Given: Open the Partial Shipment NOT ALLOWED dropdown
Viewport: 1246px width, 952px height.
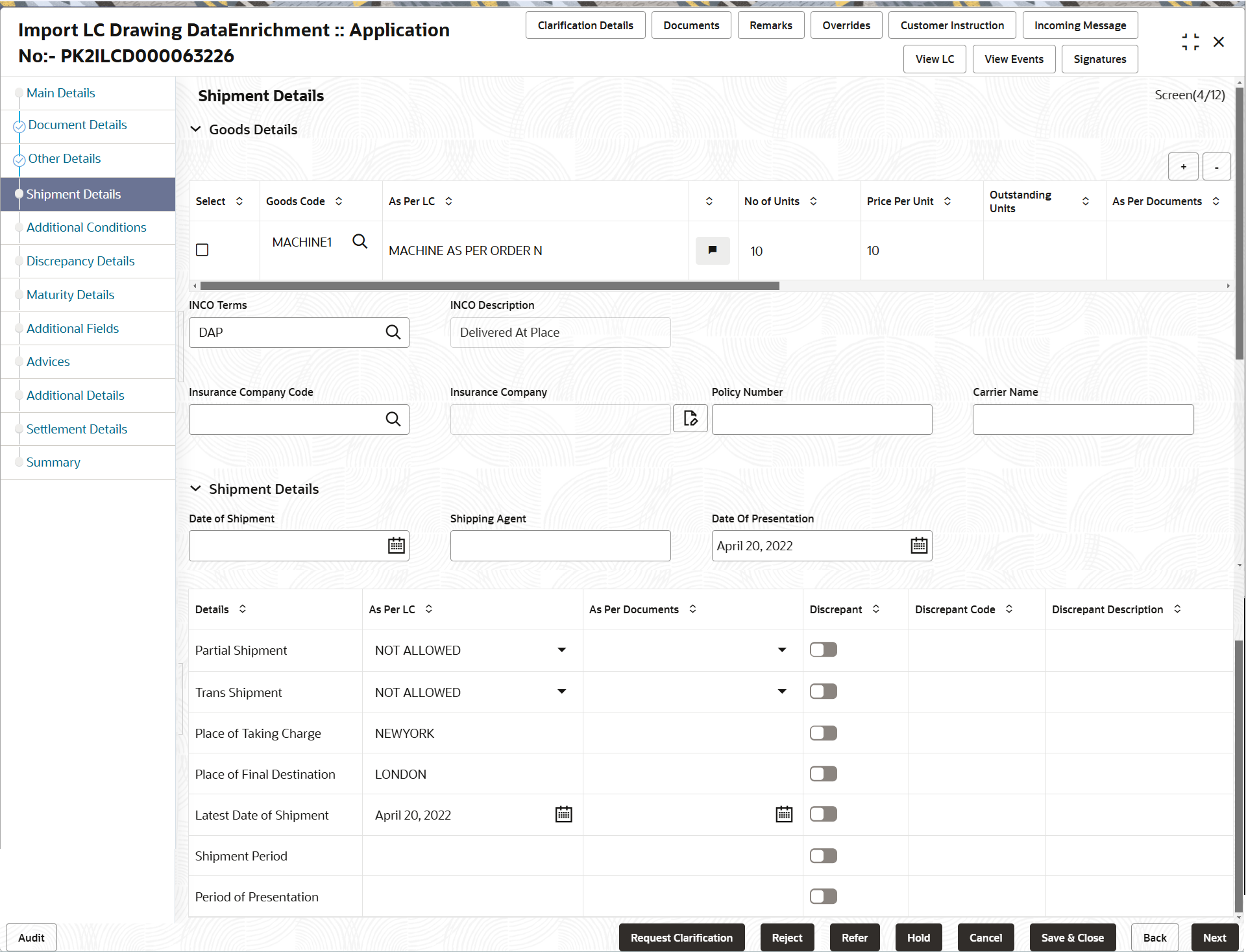Looking at the screenshot, I should tap(561, 649).
